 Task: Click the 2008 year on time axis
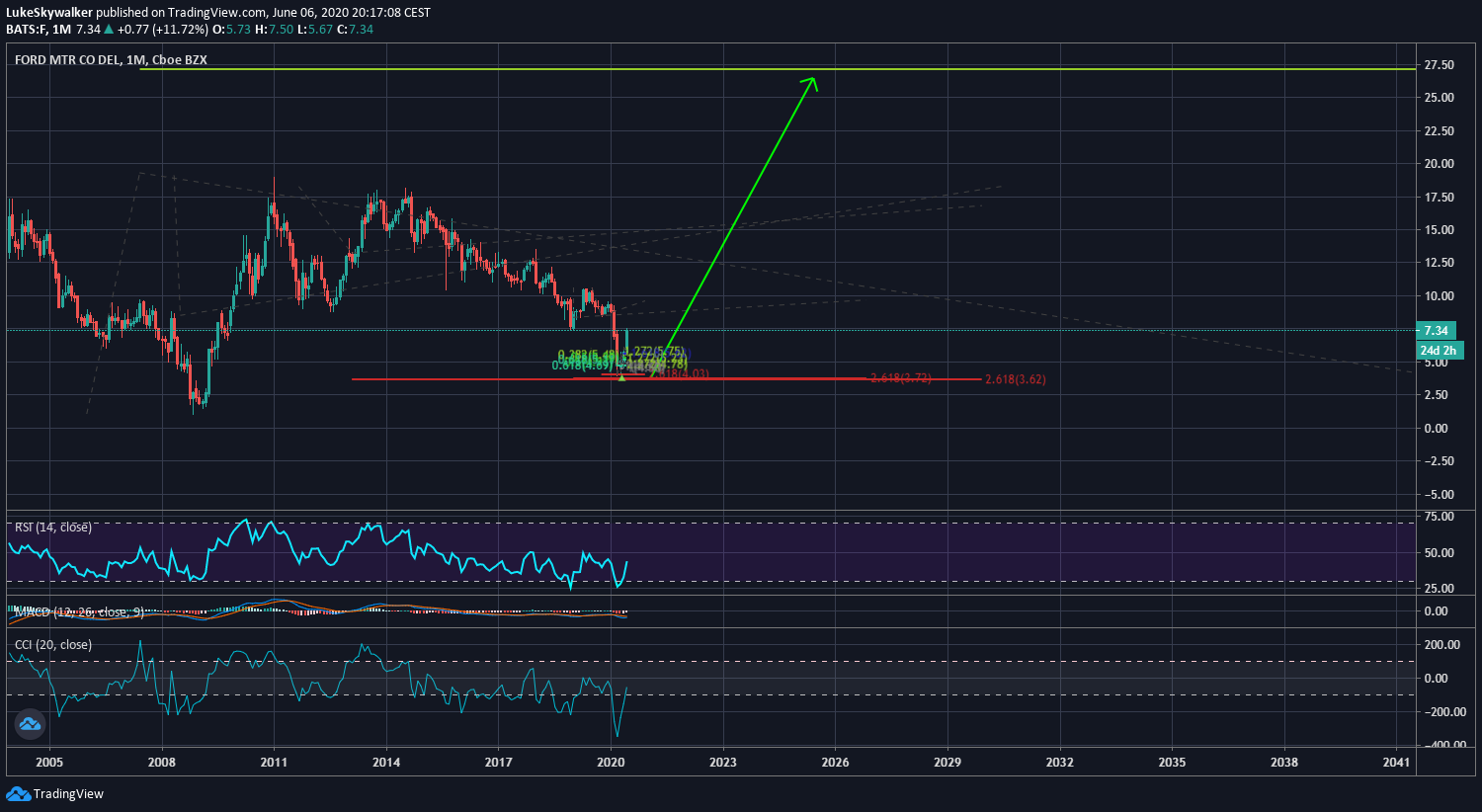[x=162, y=763]
